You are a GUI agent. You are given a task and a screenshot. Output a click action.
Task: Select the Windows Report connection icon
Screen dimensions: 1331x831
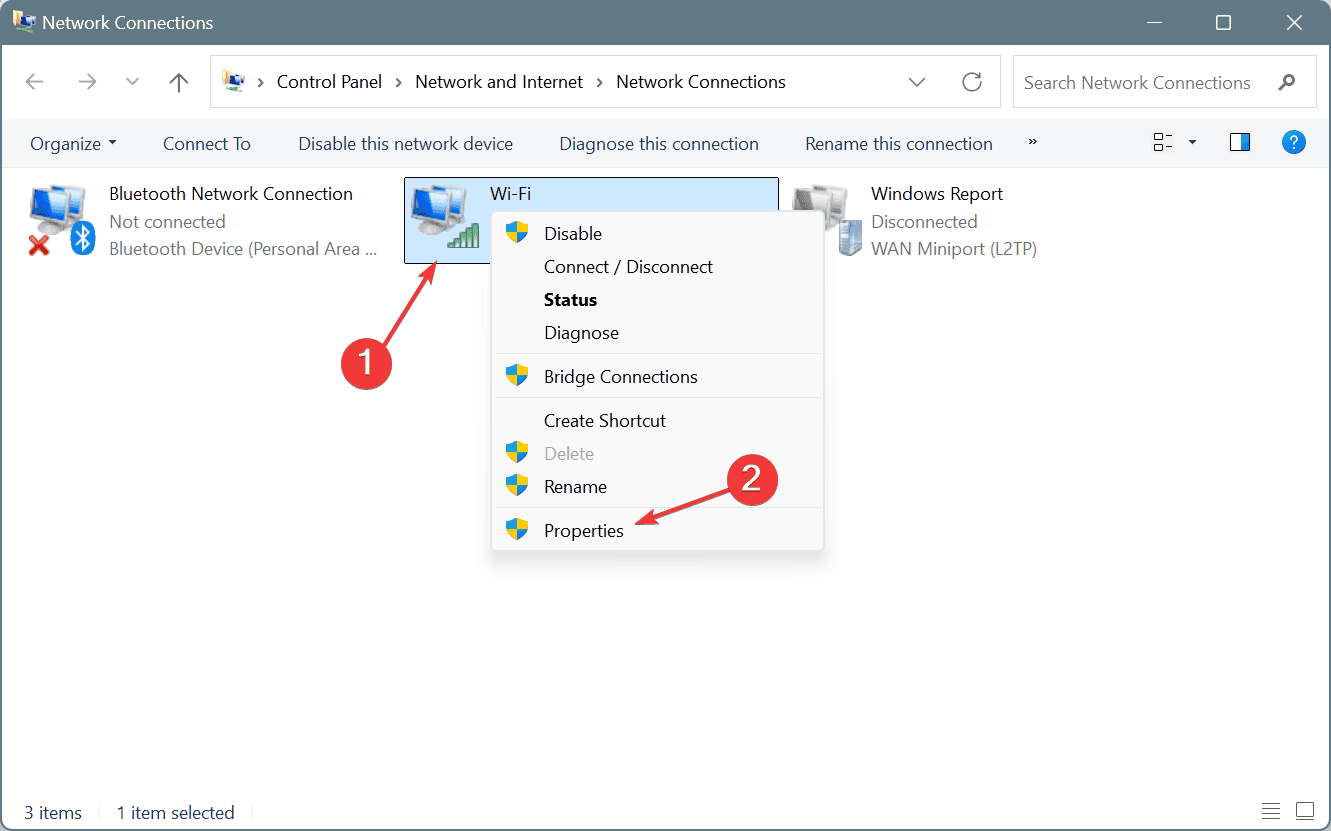click(x=828, y=220)
